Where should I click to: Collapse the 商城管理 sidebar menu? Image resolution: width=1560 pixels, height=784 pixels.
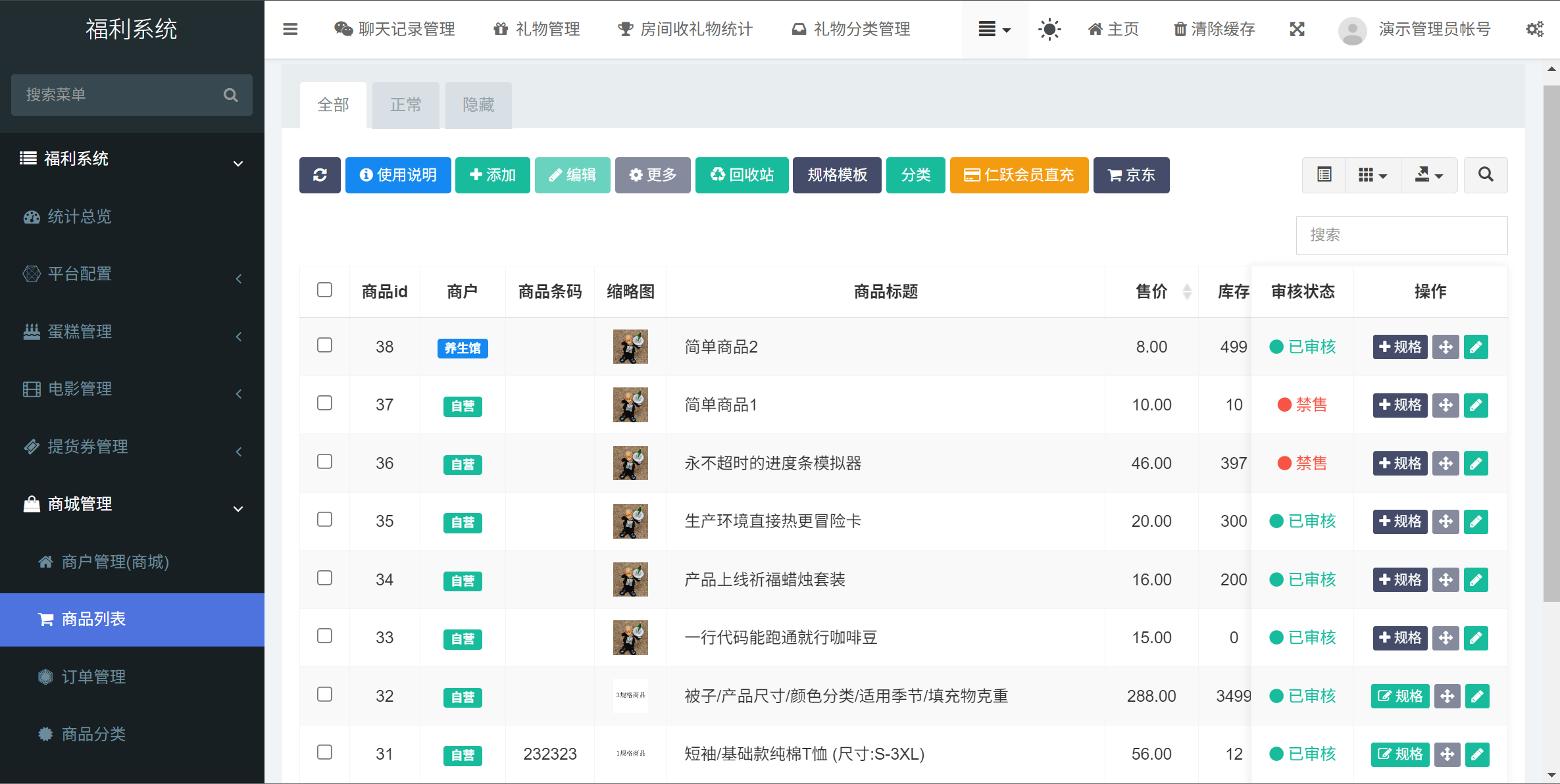132,504
